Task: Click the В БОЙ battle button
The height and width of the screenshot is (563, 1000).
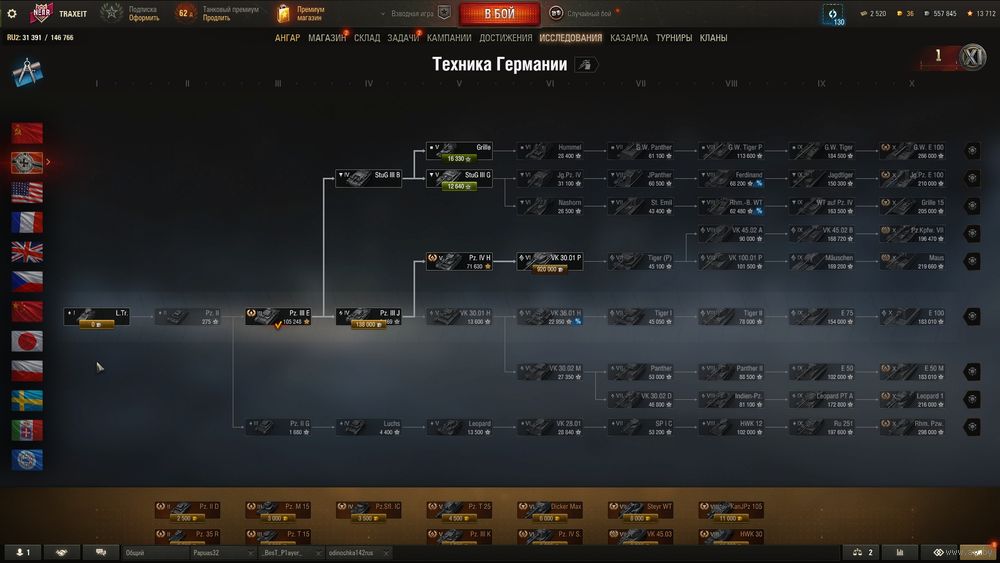Action: 499,13
